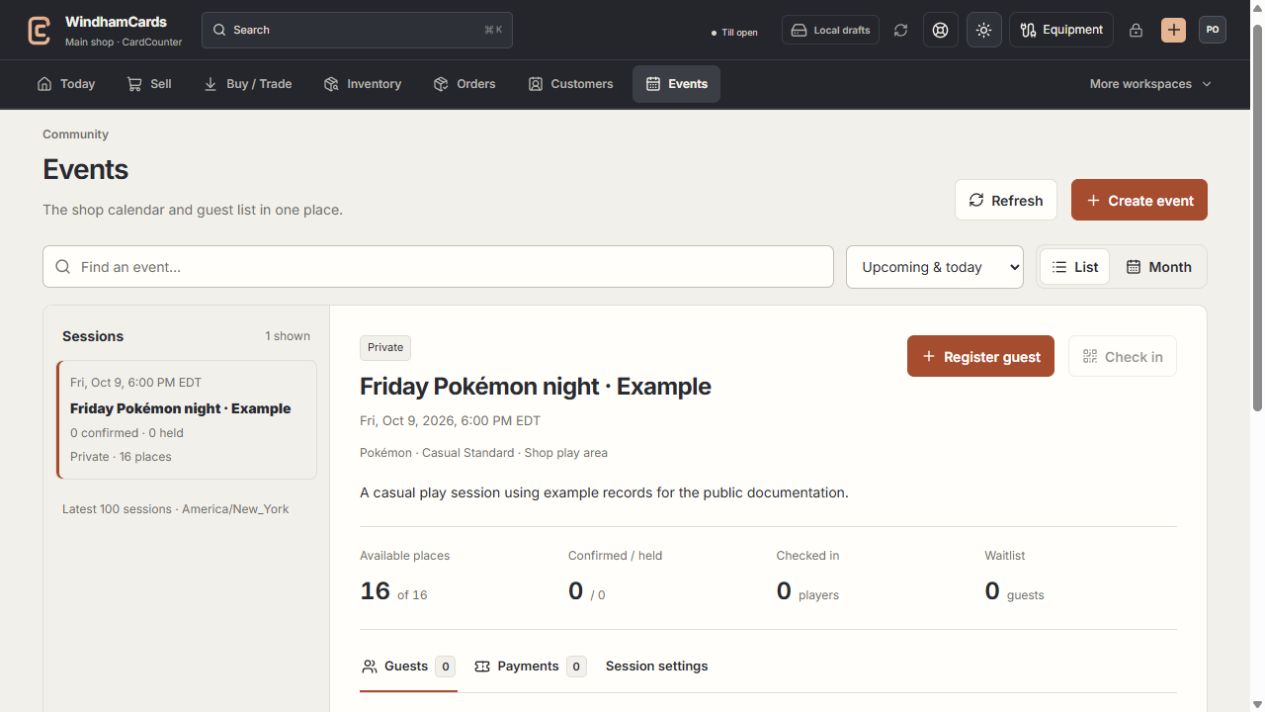The width and height of the screenshot is (1265, 712).
Task: Click the Checked in '0 players' value
Action: pyautogui.click(x=807, y=592)
